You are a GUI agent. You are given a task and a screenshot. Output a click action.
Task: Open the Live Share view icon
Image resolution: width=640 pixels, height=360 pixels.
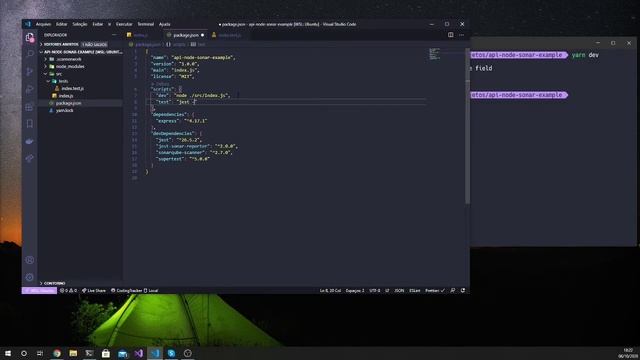click(29, 158)
